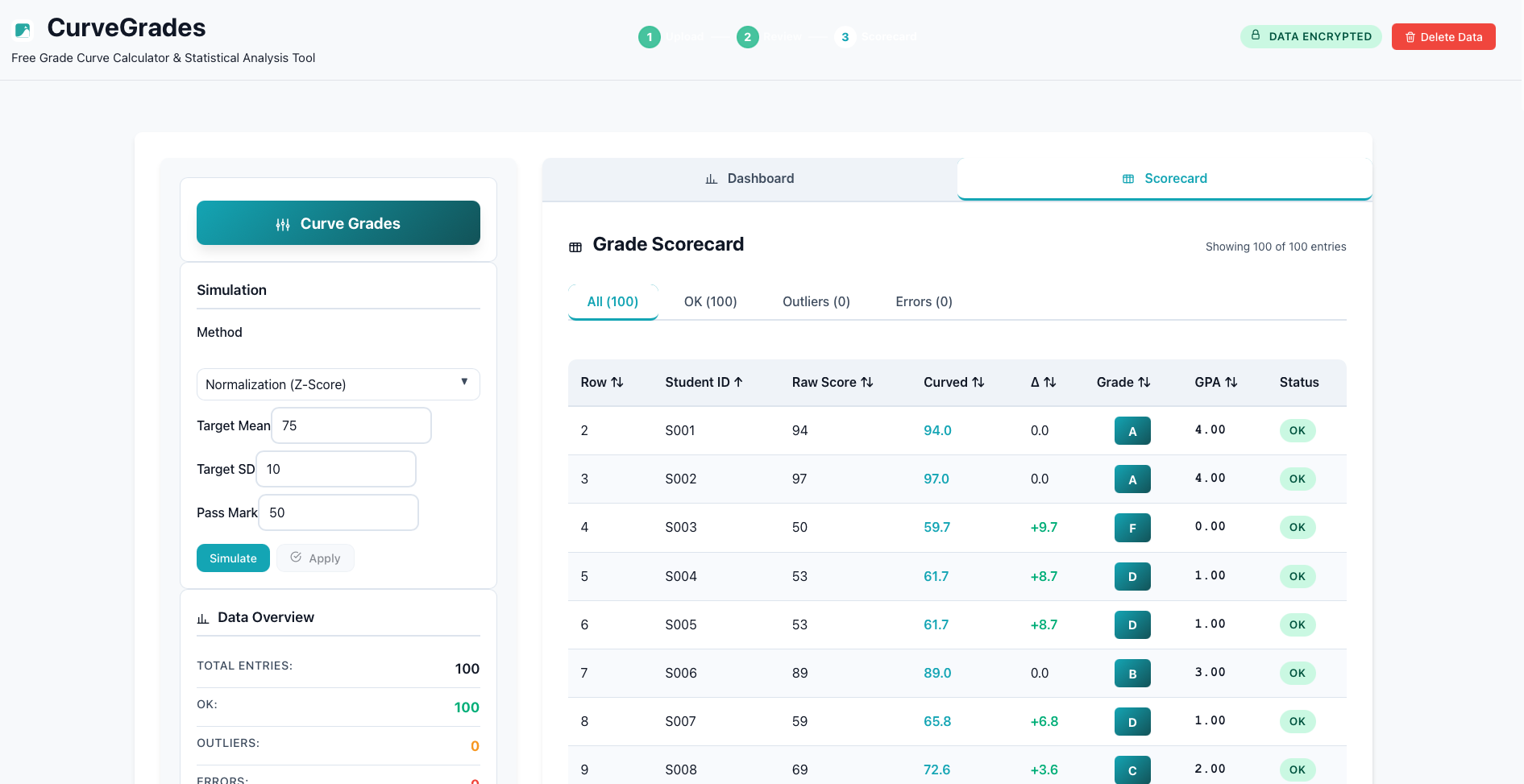Click the bar chart icon on Dashboard tab
This screenshot has height=784, width=1524.
(711, 178)
